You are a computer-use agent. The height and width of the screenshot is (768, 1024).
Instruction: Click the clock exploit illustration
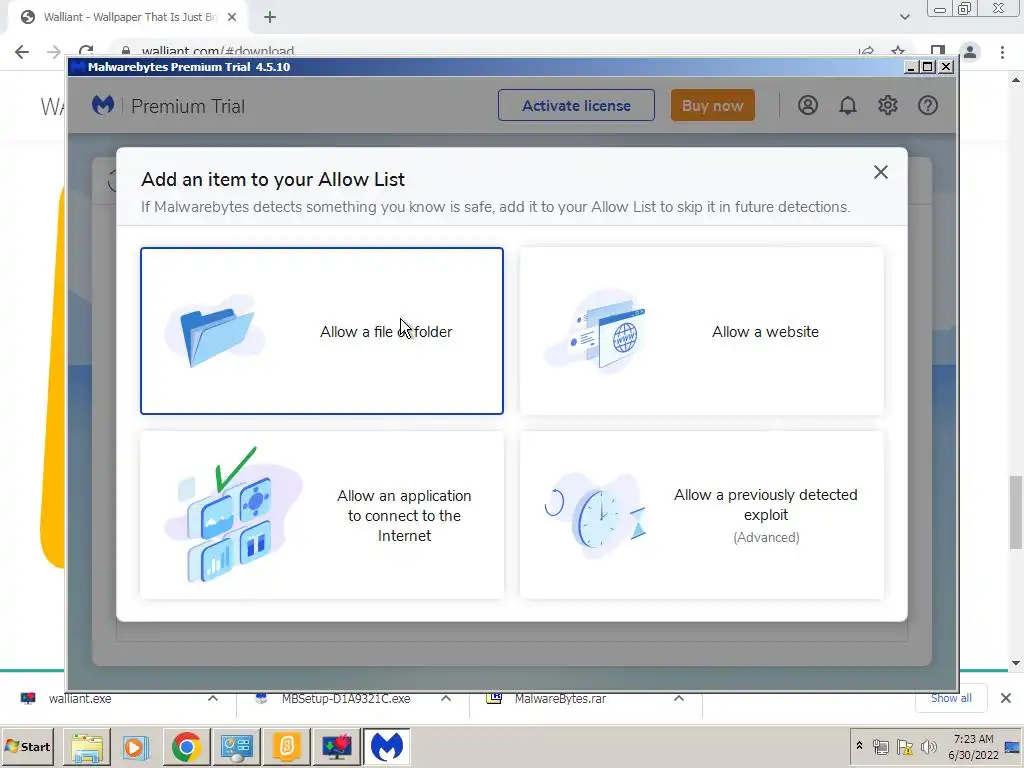point(596,516)
